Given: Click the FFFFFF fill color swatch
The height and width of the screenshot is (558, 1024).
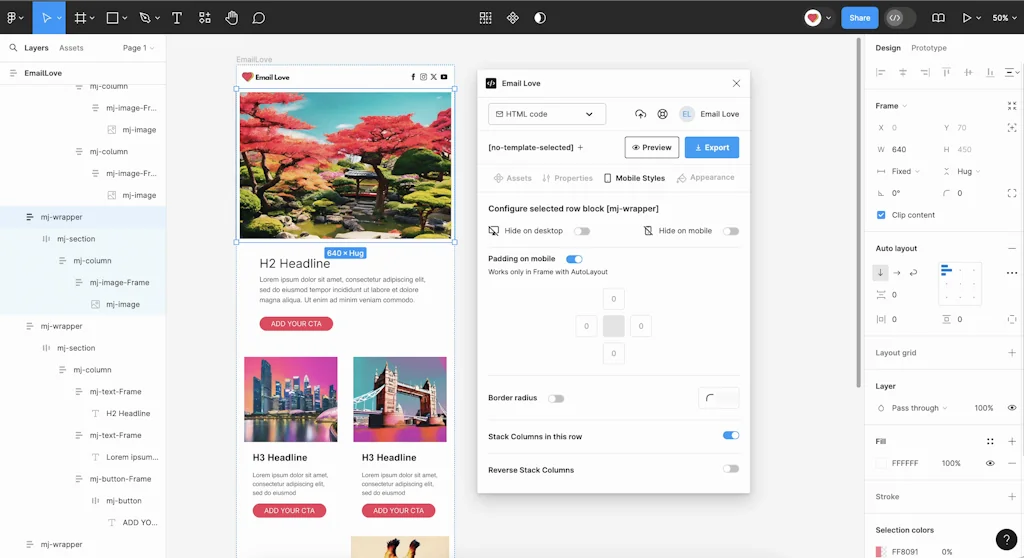Looking at the screenshot, I should (x=881, y=463).
